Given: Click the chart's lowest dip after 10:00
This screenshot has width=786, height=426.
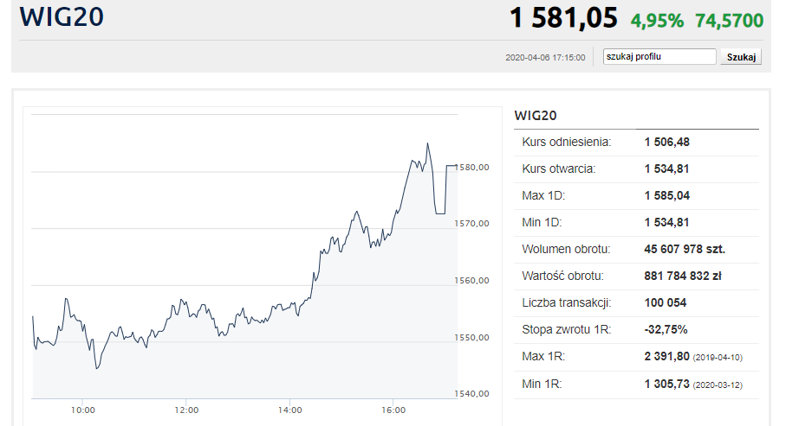Looking at the screenshot, I should [97, 368].
